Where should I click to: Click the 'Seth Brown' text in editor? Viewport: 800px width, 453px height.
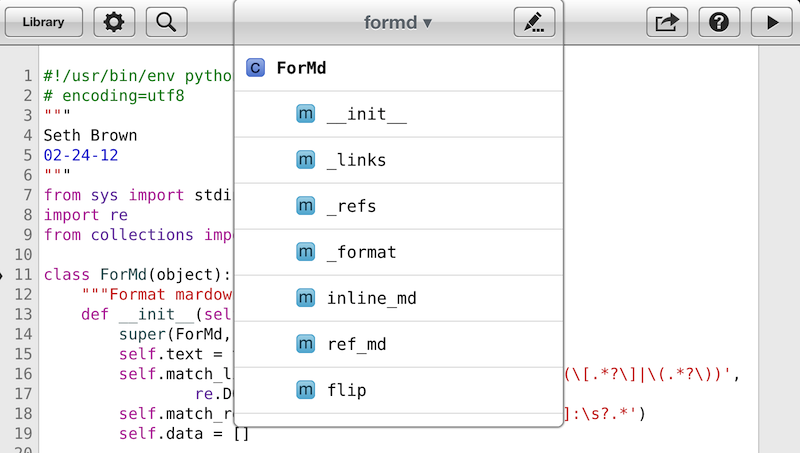(x=90, y=135)
